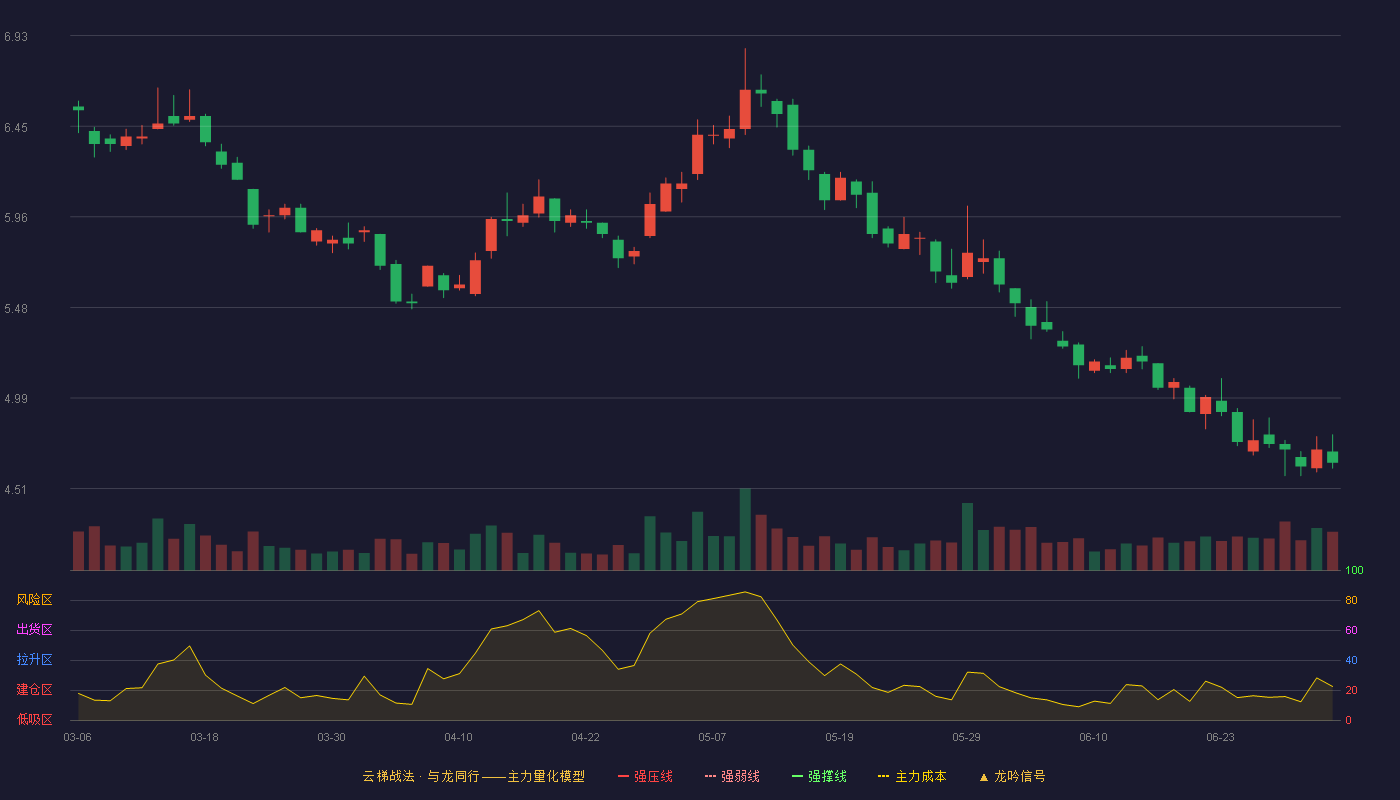Viewport: 1400px width, 800px height.
Task: Toggle the 龙吟信号 legend marker
Action: click(x=1012, y=776)
